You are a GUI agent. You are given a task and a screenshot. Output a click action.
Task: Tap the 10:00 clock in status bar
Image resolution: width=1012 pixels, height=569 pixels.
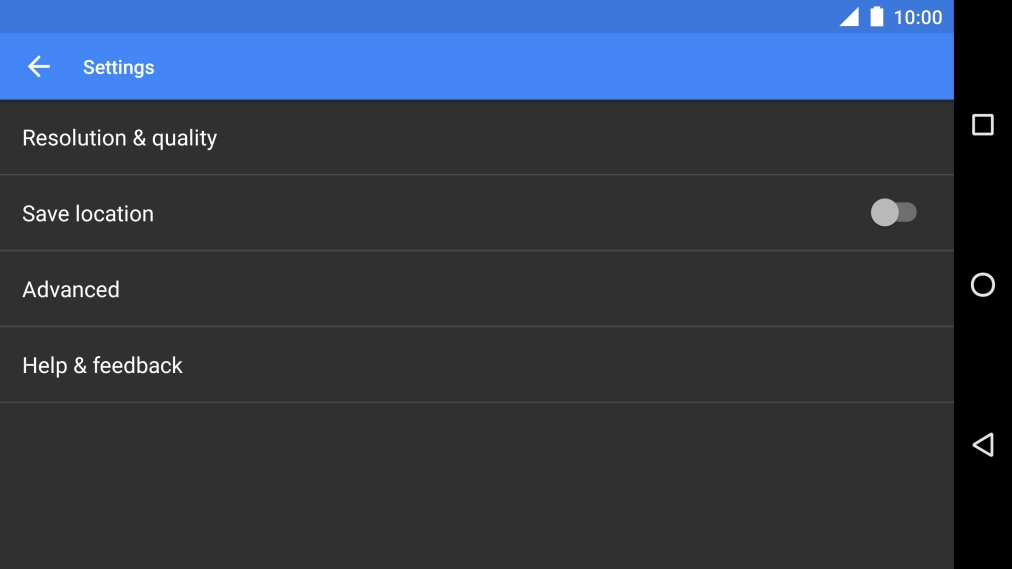(917, 17)
